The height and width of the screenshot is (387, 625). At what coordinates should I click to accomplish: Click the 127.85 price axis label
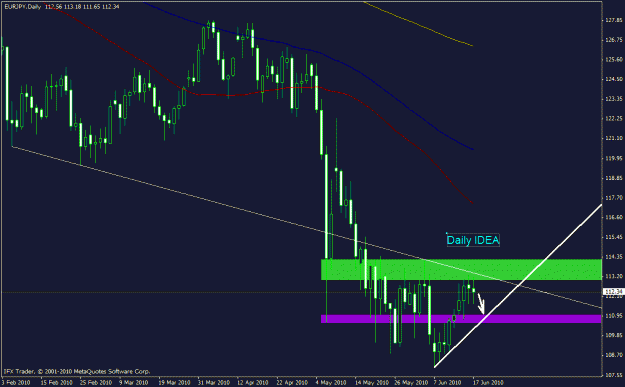tap(614, 20)
